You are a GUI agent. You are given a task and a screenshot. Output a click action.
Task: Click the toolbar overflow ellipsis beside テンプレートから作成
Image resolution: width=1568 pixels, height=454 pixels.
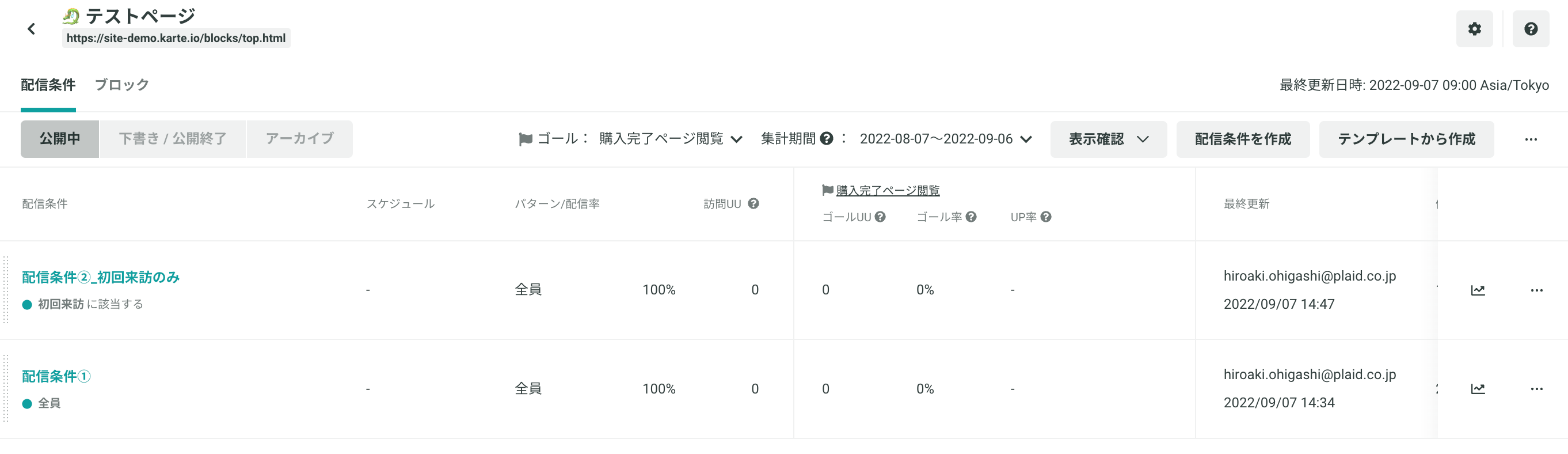point(1531,139)
